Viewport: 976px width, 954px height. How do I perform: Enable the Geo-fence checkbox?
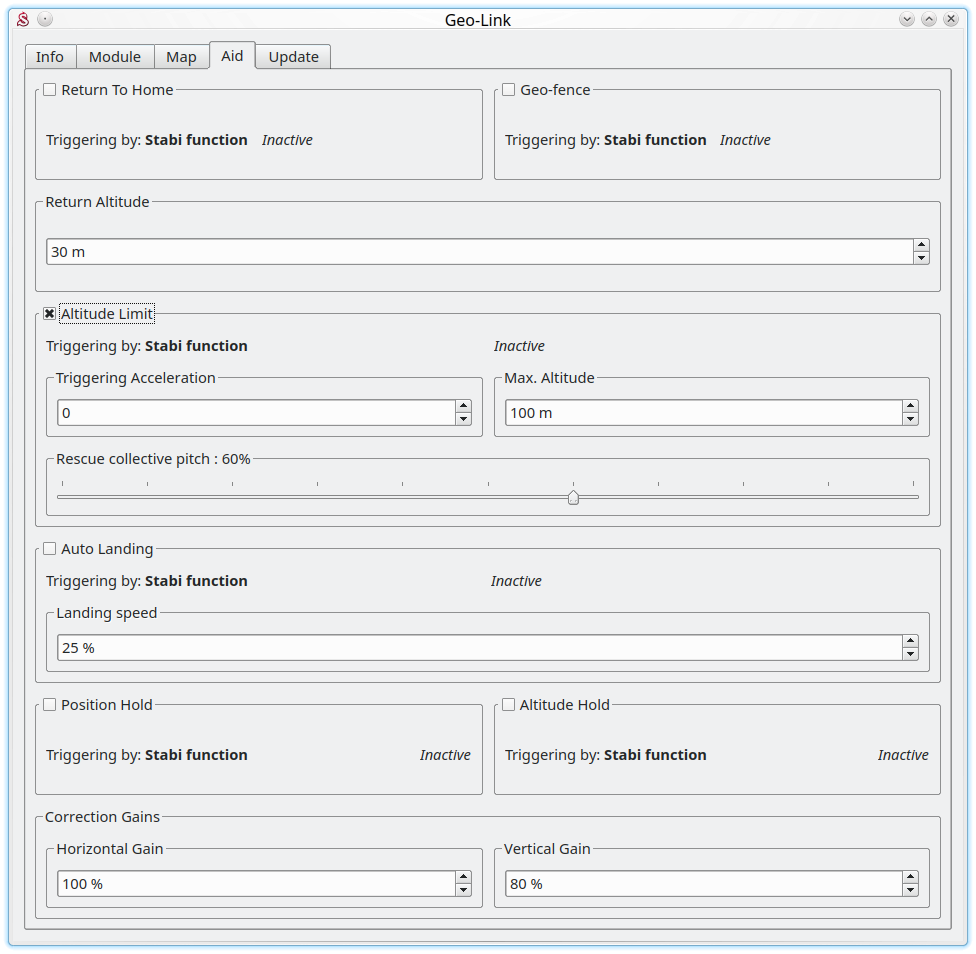pos(508,90)
